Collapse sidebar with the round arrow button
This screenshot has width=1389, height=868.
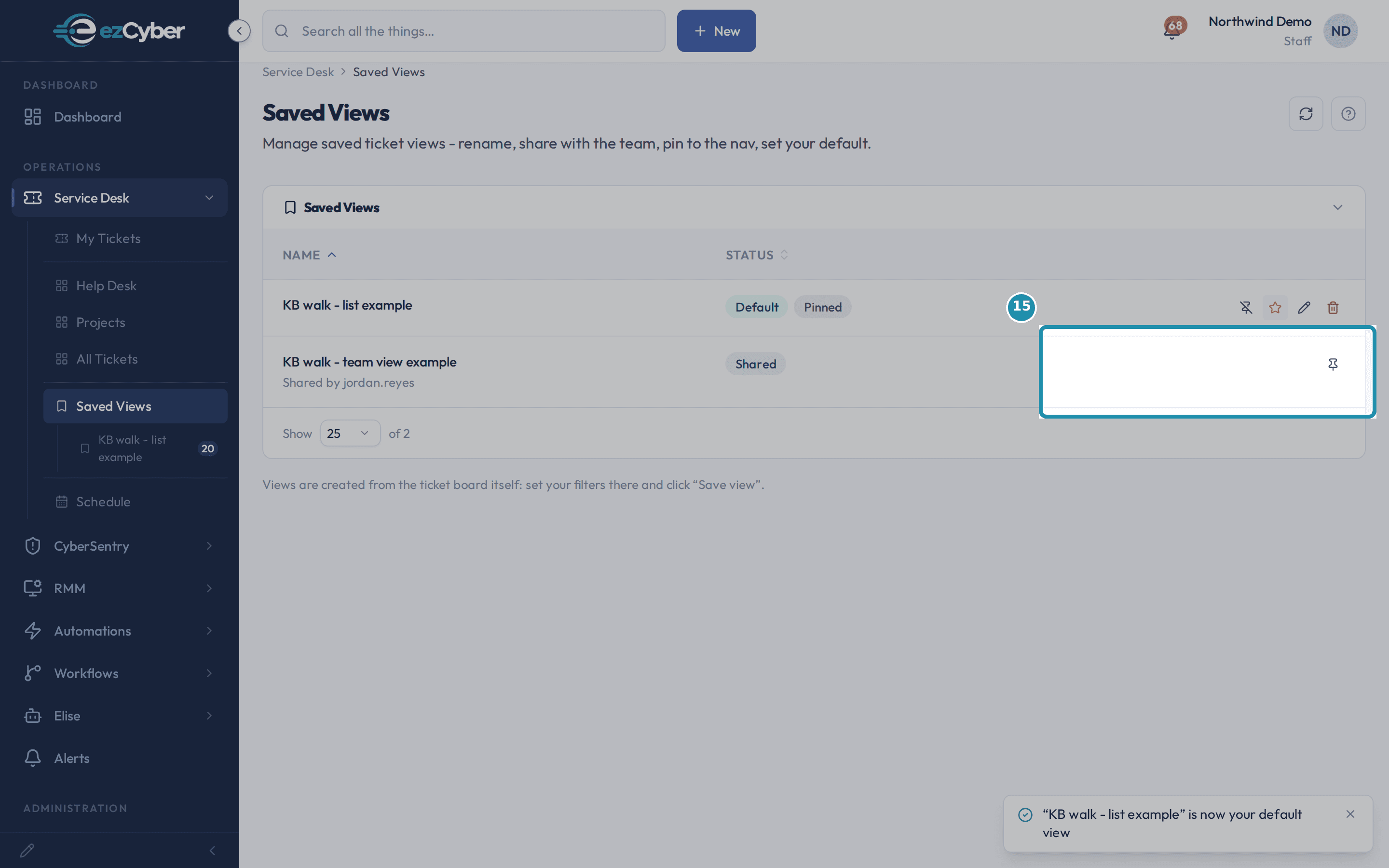click(239, 31)
